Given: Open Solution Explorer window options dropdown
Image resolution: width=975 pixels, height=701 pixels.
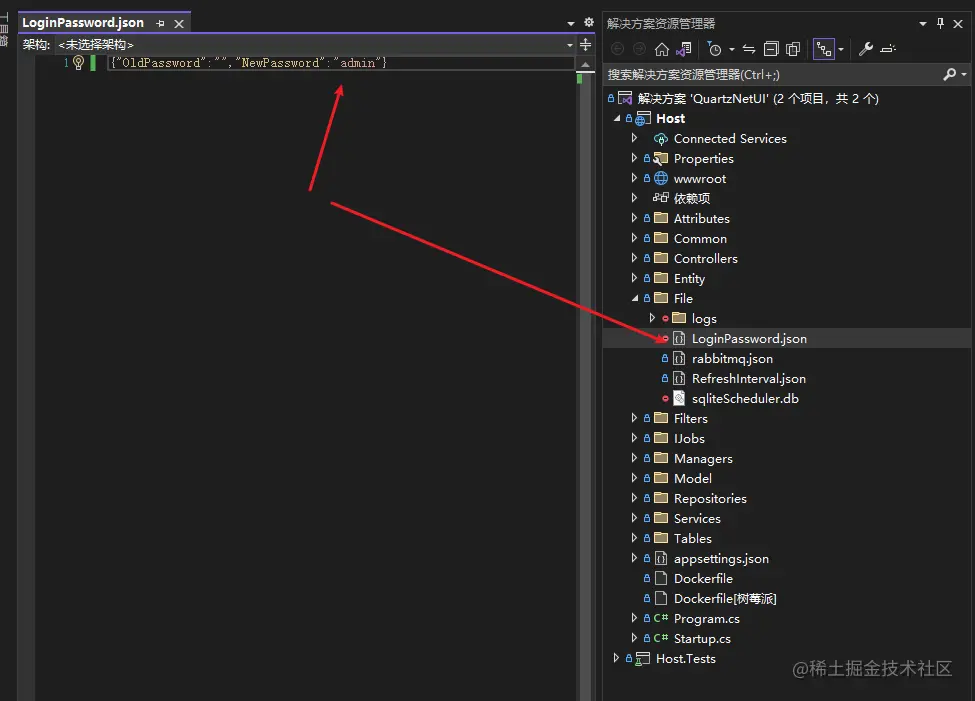Looking at the screenshot, I should [x=923, y=24].
